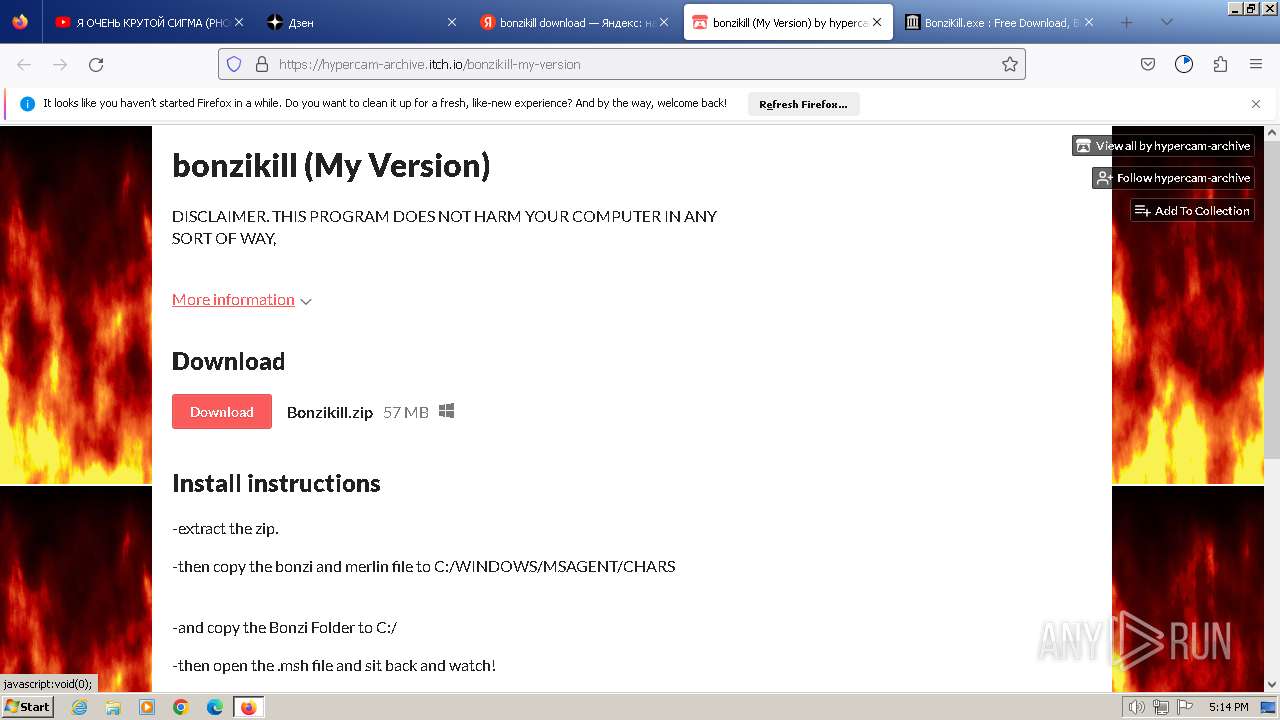
Task: Click the Firefox logo pinned tab
Action: click(x=20, y=22)
